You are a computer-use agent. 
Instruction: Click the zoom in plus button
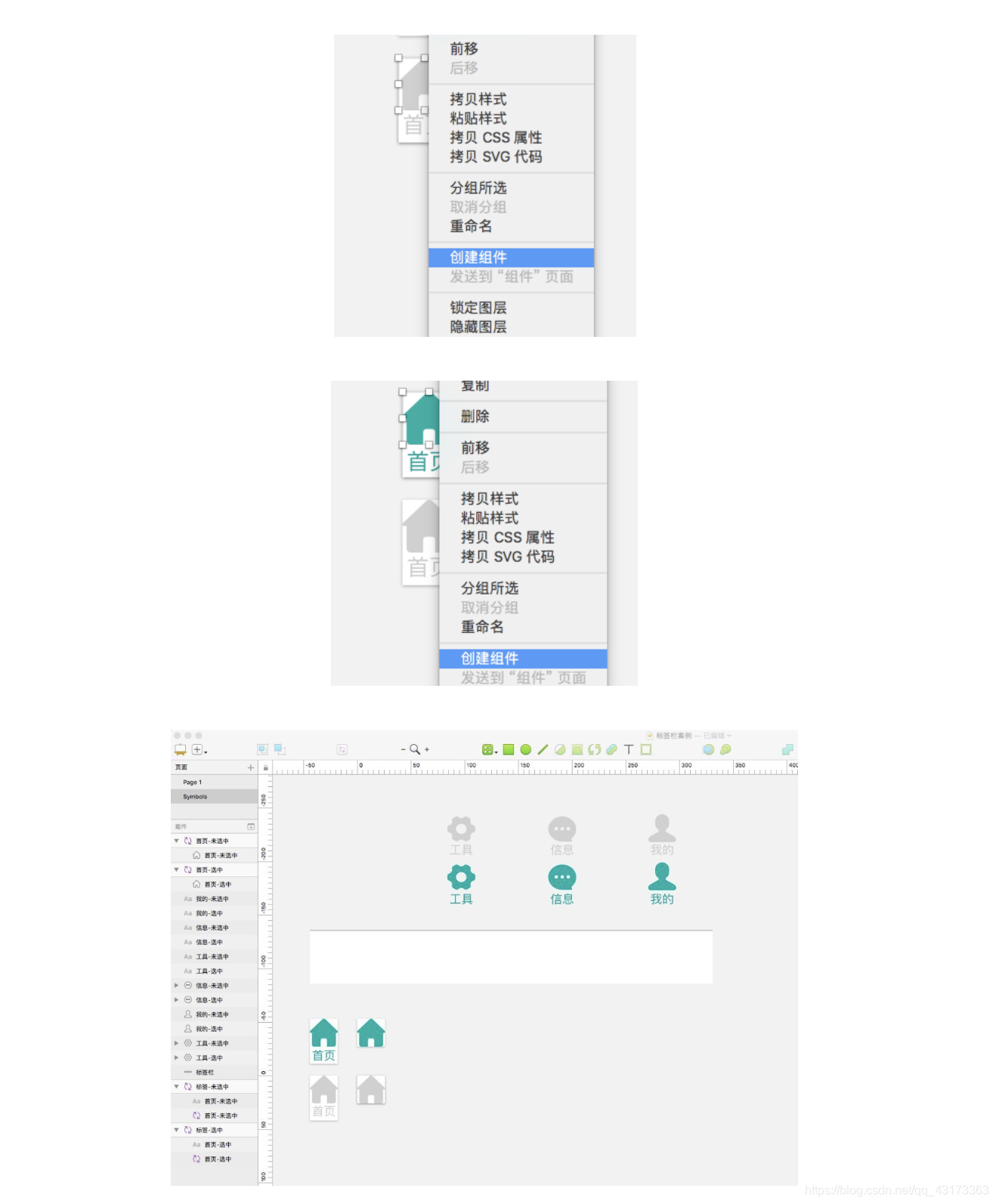click(427, 749)
